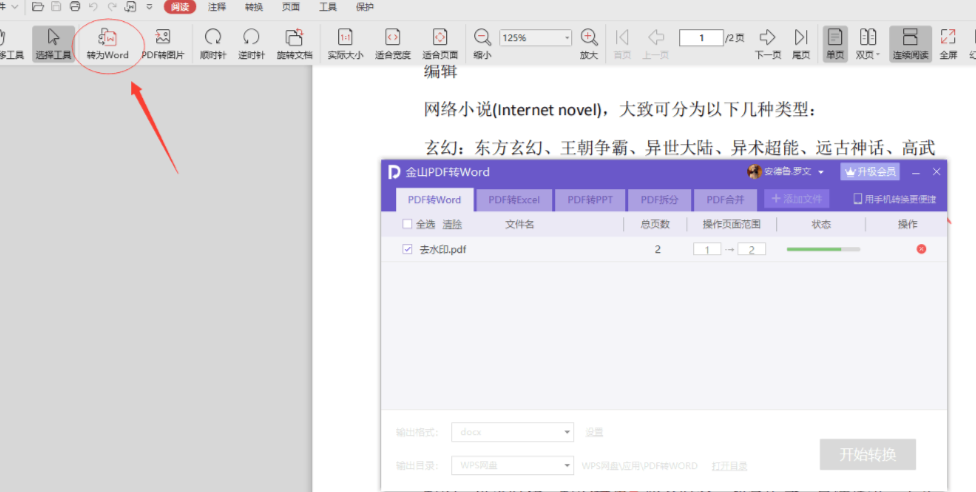Go to next page with 下一页
Screen dimensions: 976x492
pyautogui.click(x=768, y=44)
